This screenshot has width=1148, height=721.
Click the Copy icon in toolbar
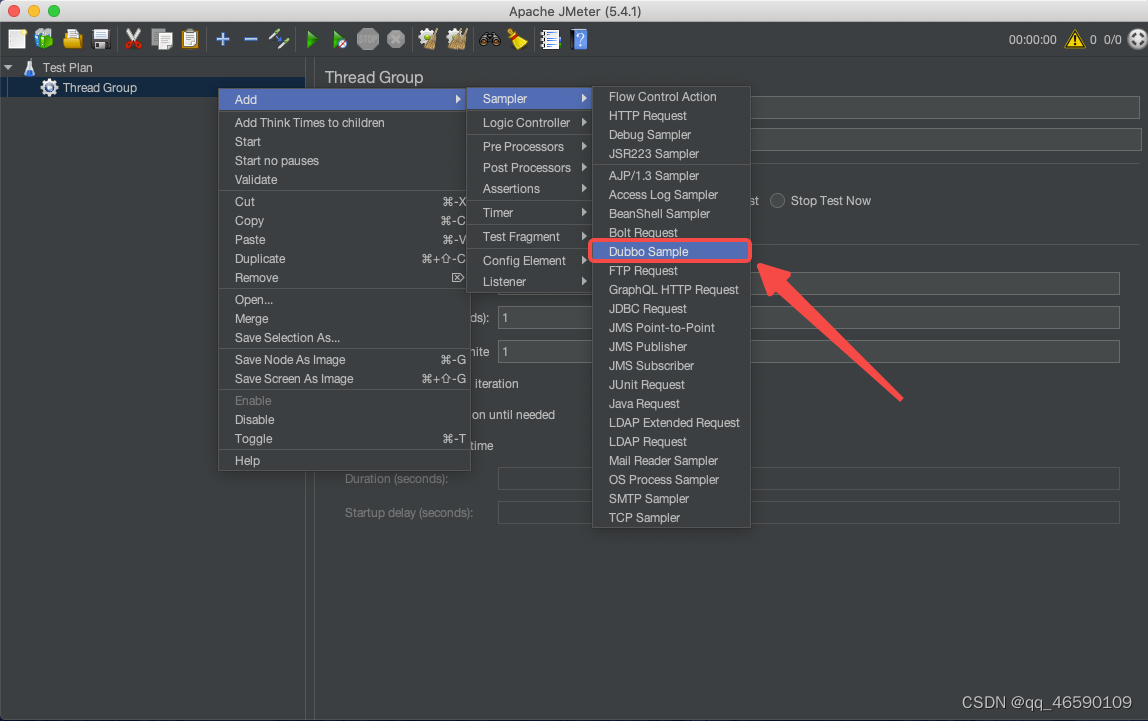161,39
